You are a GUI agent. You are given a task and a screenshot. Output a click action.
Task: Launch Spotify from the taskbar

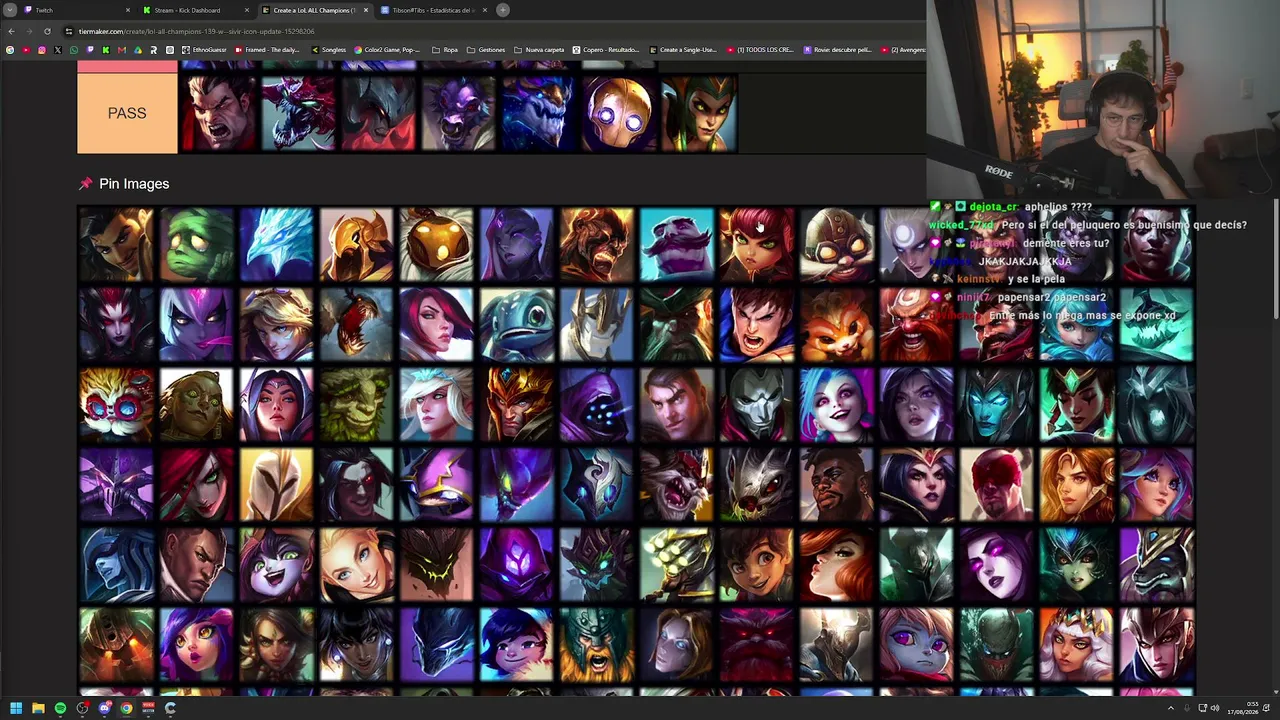[x=60, y=708]
